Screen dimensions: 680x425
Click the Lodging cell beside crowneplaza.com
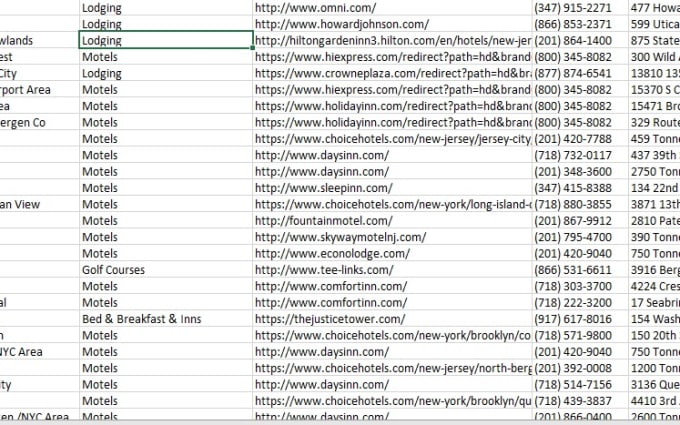tap(166, 73)
